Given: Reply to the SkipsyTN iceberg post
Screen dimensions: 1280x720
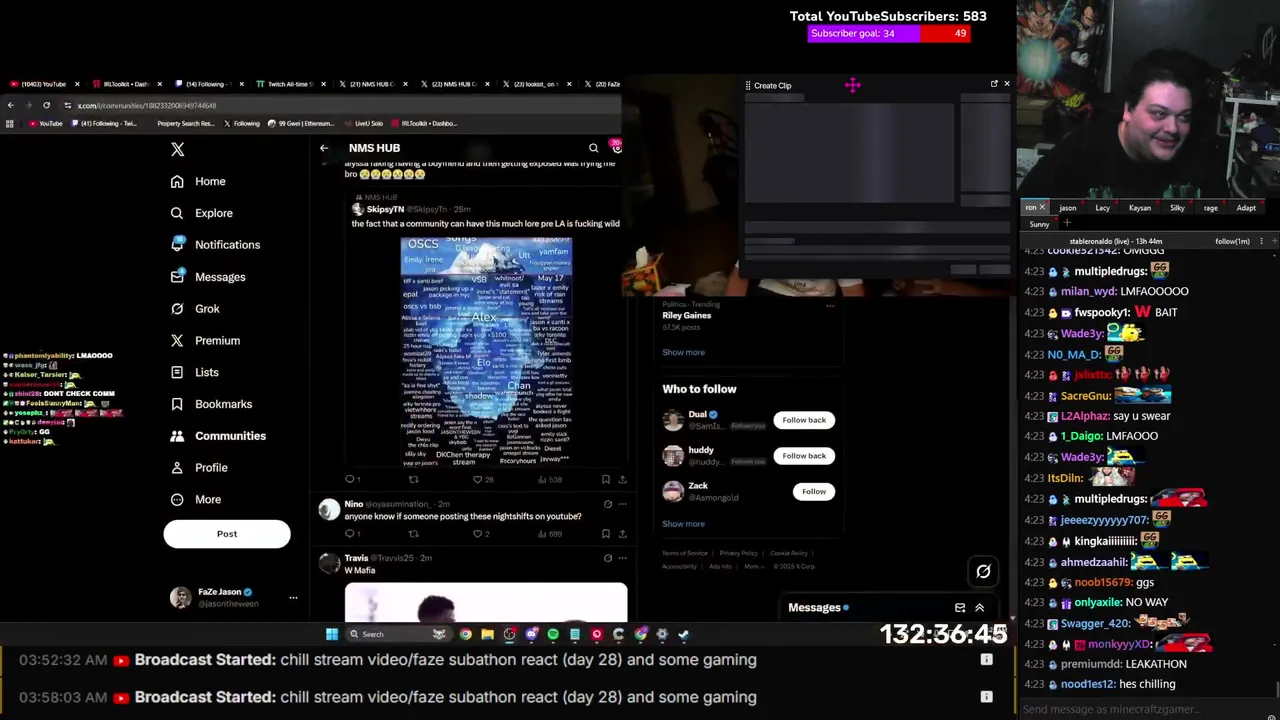Looking at the screenshot, I should 351,479.
